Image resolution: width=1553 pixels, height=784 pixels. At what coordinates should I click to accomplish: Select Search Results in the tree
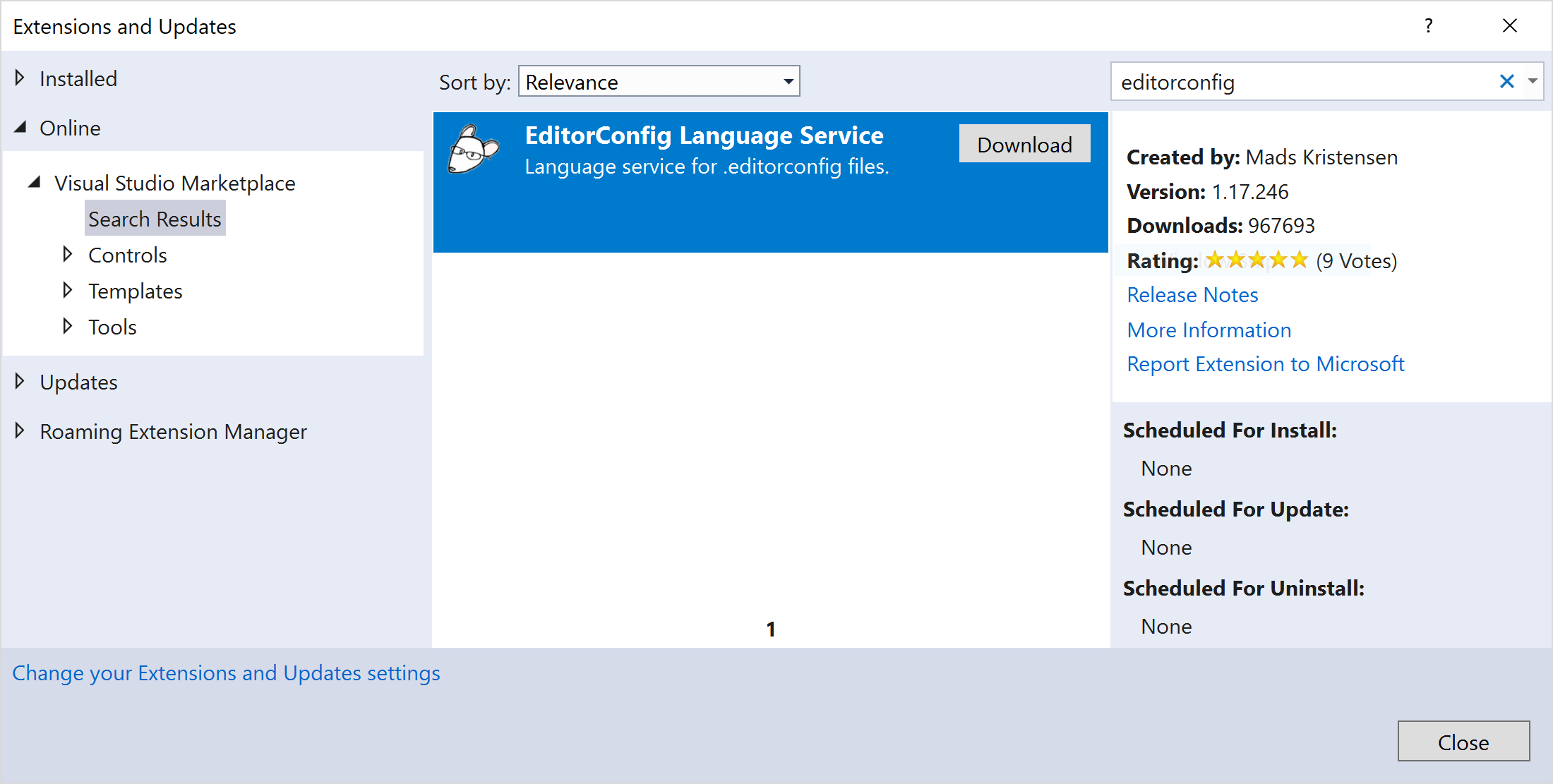tap(155, 219)
